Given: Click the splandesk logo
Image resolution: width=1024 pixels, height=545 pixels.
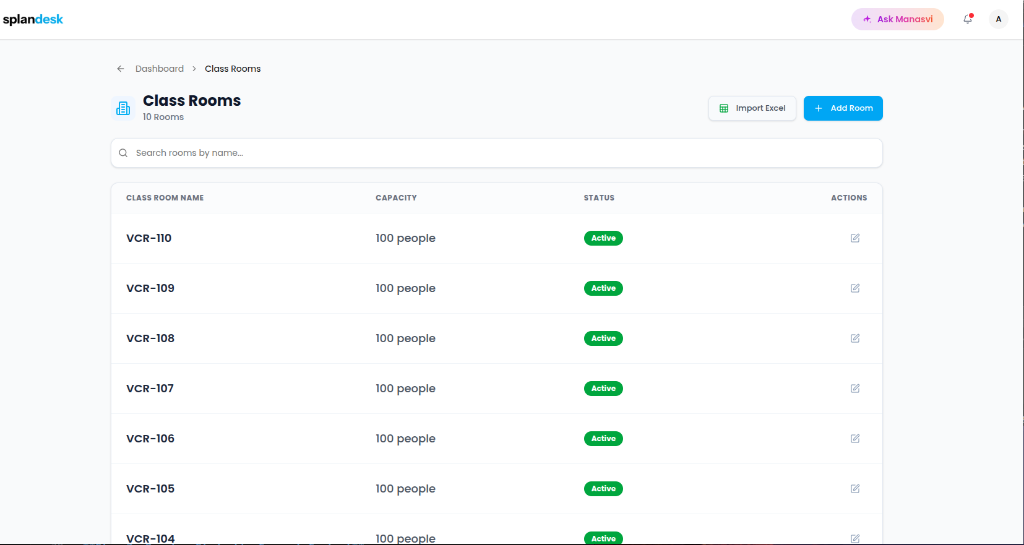Looking at the screenshot, I should tap(33, 20).
